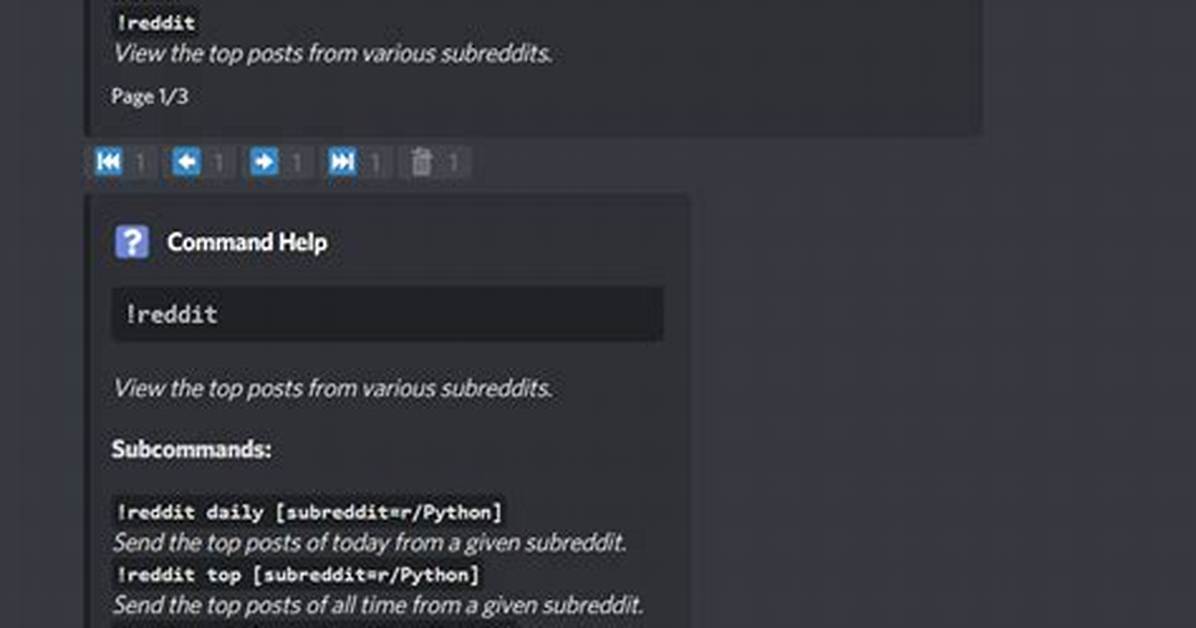1196x628 pixels.
Task: Click the Page 1/3 footer text
Action: pos(150,96)
